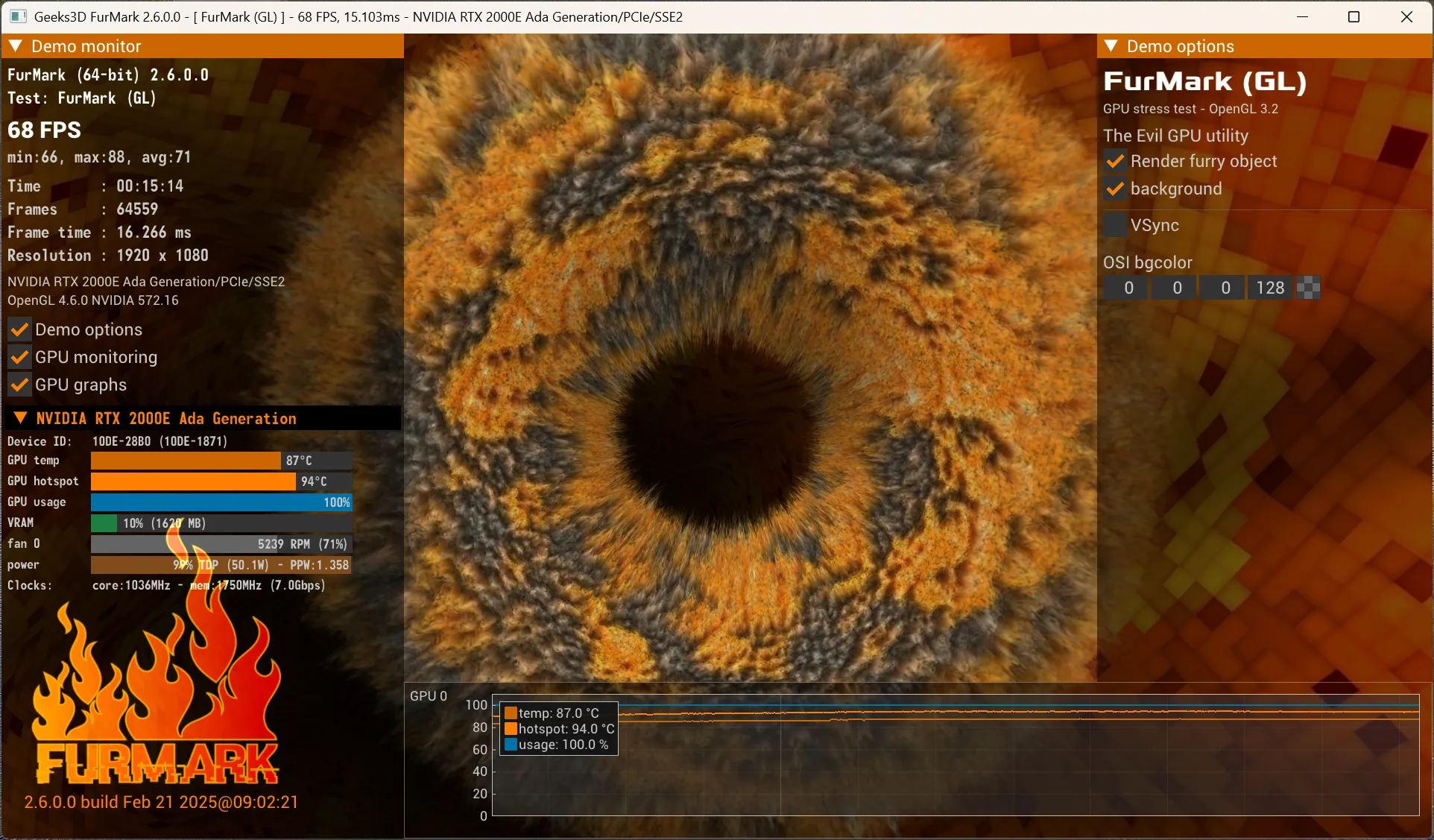The width and height of the screenshot is (1434, 840).
Task: Click the Frames 64559 row
Action: coord(83,209)
